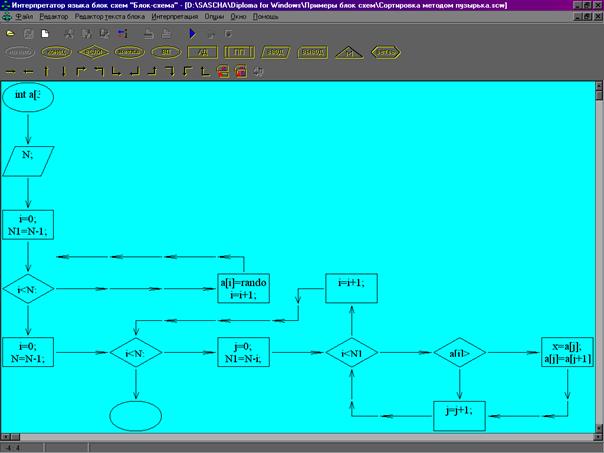Select the i=i+1; rectangle block
The width and height of the screenshot is (604, 453).
coord(351,285)
